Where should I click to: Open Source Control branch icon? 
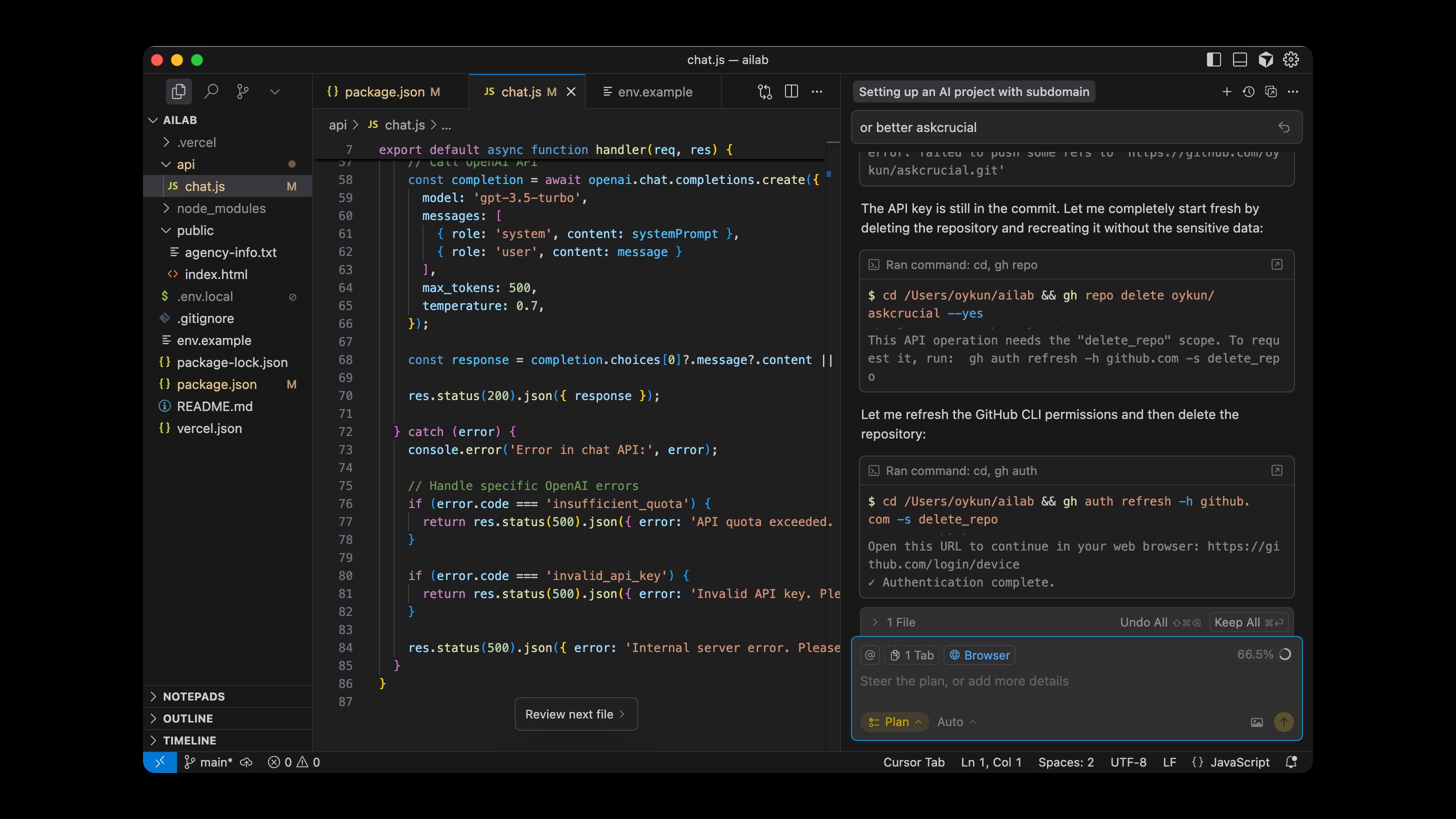(243, 91)
